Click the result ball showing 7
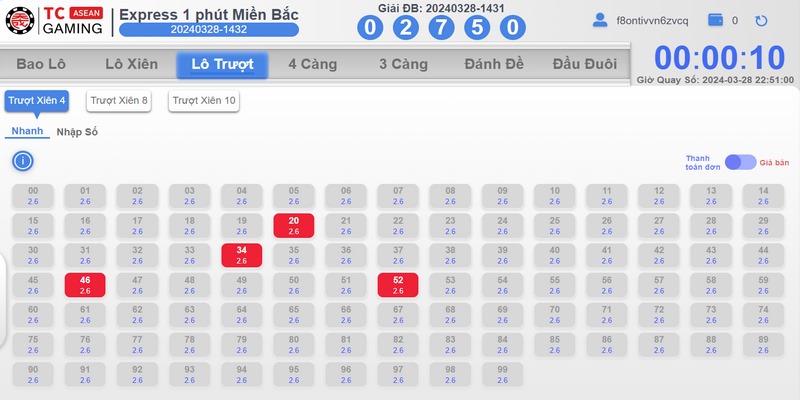 tap(441, 28)
